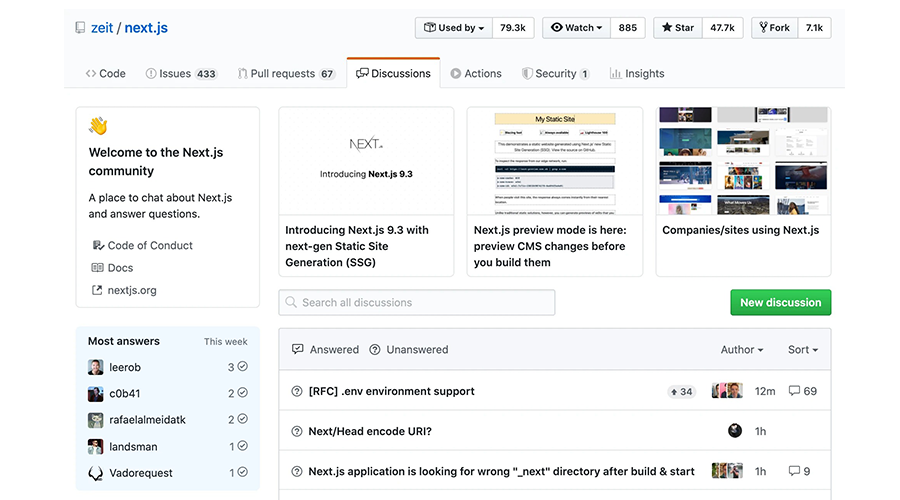Open the next.js repository link

(146, 28)
